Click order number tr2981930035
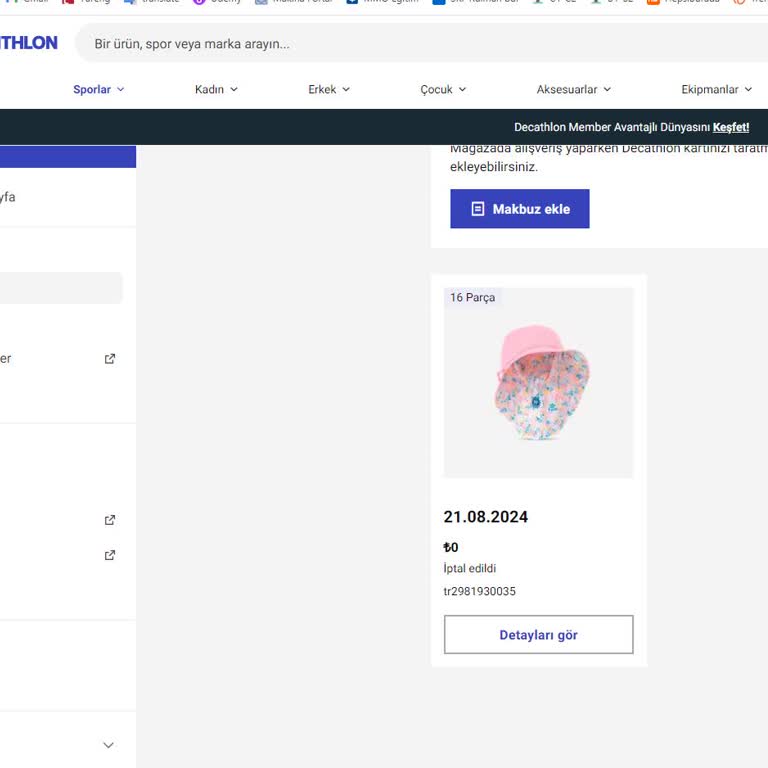This screenshot has width=768, height=768. coord(479,591)
